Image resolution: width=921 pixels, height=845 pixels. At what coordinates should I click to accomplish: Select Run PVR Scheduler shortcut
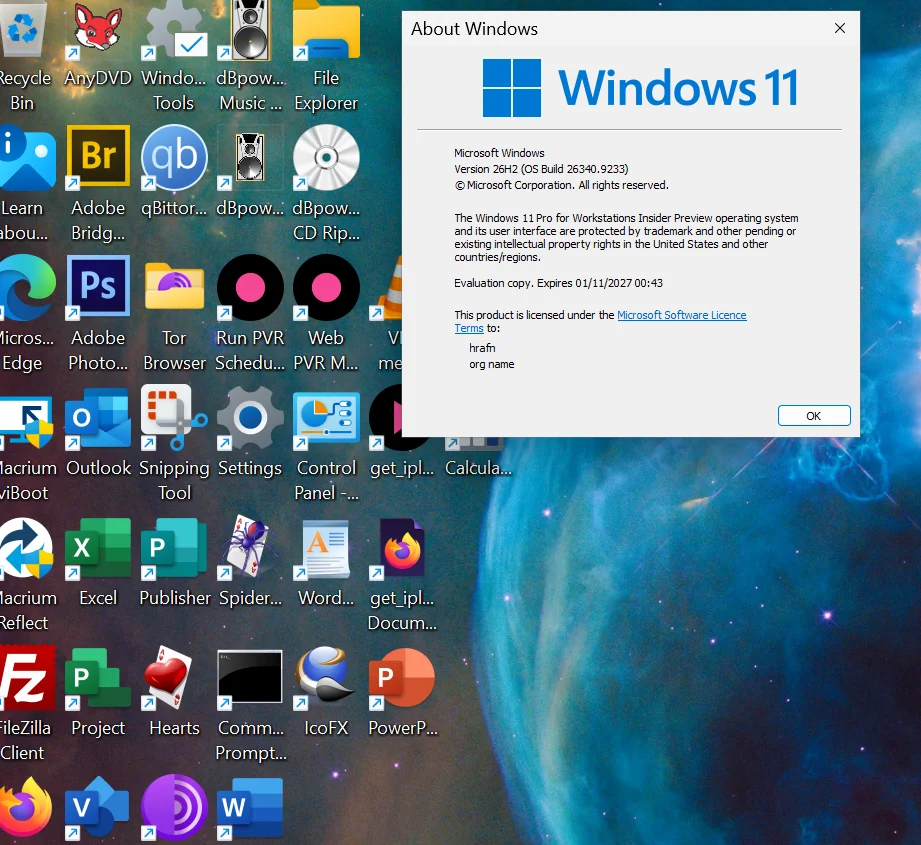[x=250, y=287]
